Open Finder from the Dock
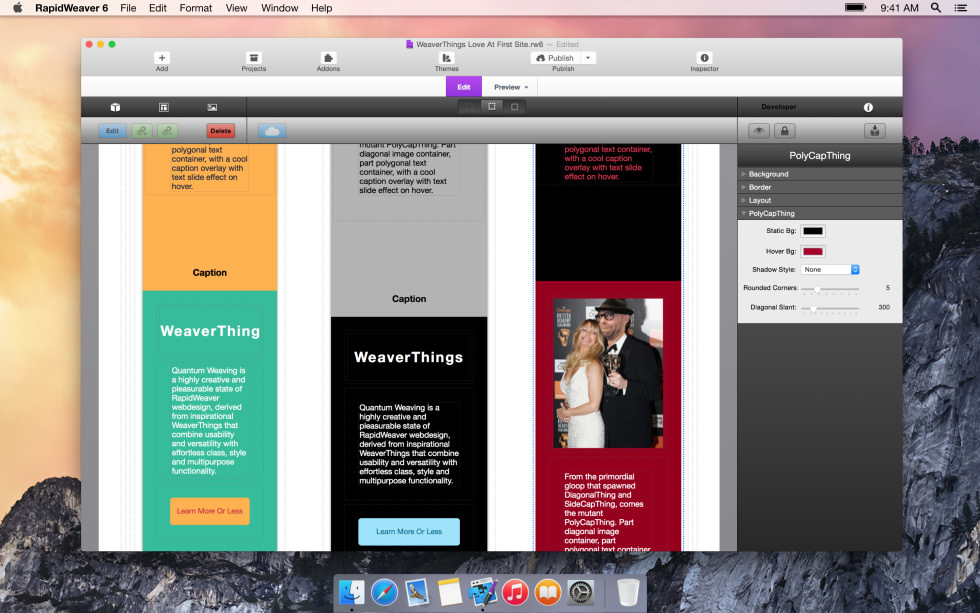Viewport: 980px width, 613px height. [352, 592]
